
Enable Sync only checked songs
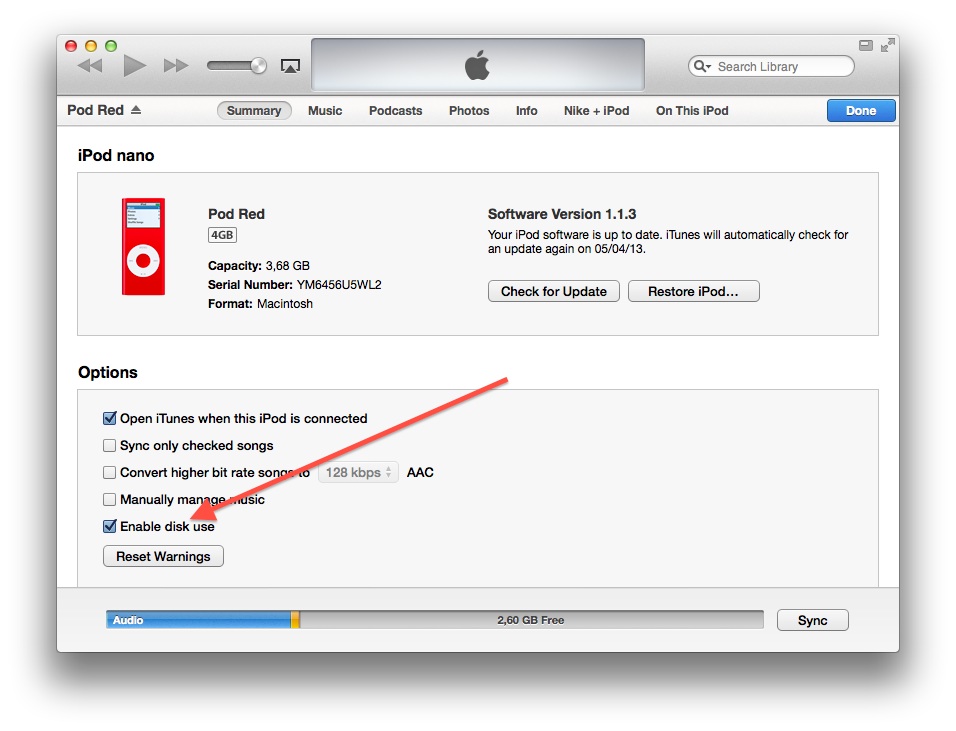(x=110, y=446)
